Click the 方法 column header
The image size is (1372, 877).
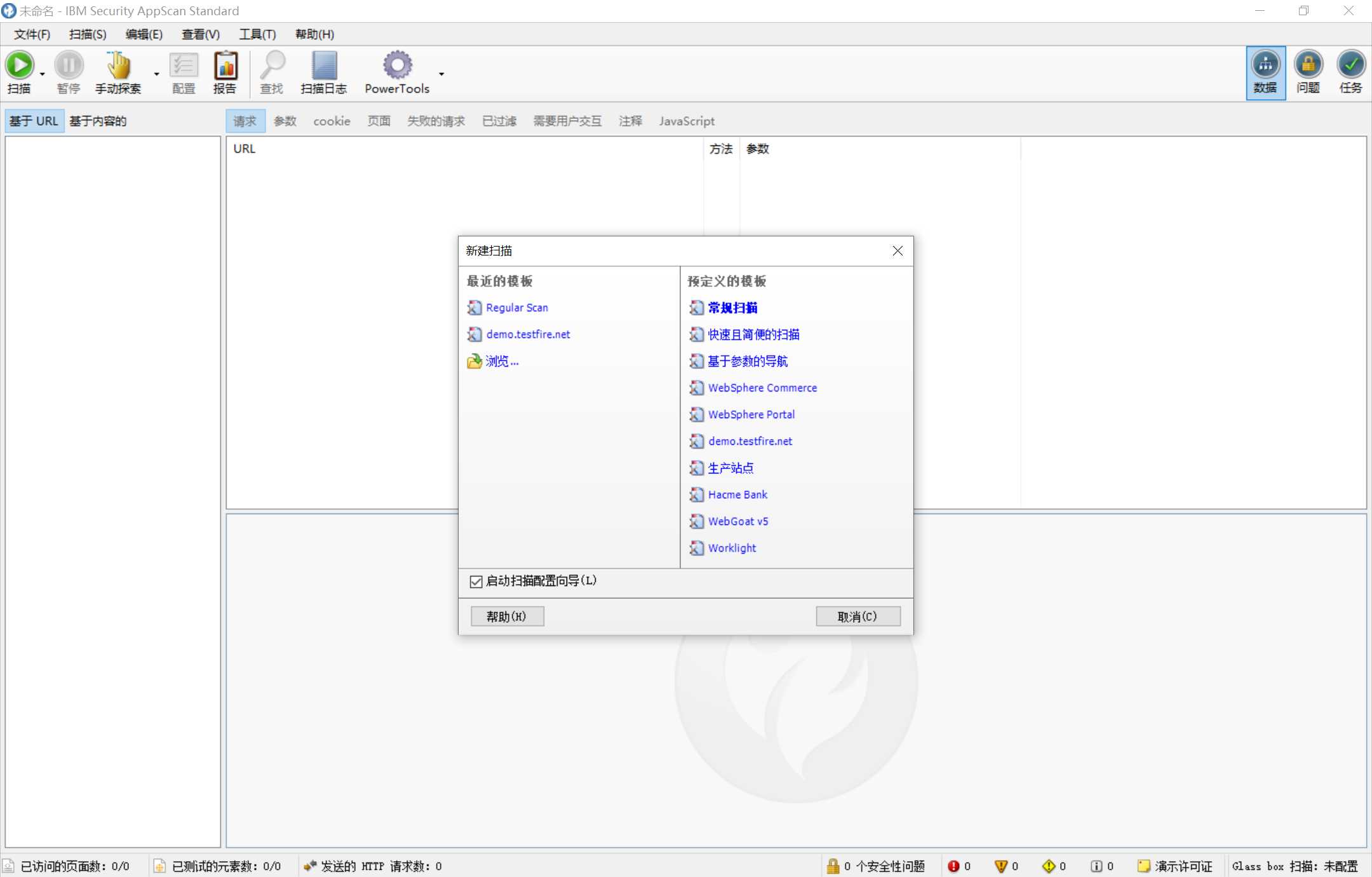tap(722, 149)
